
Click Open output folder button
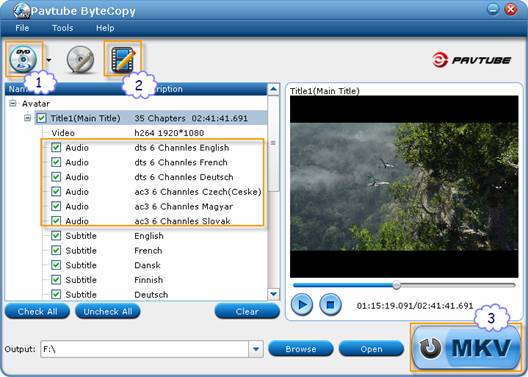coord(371,349)
